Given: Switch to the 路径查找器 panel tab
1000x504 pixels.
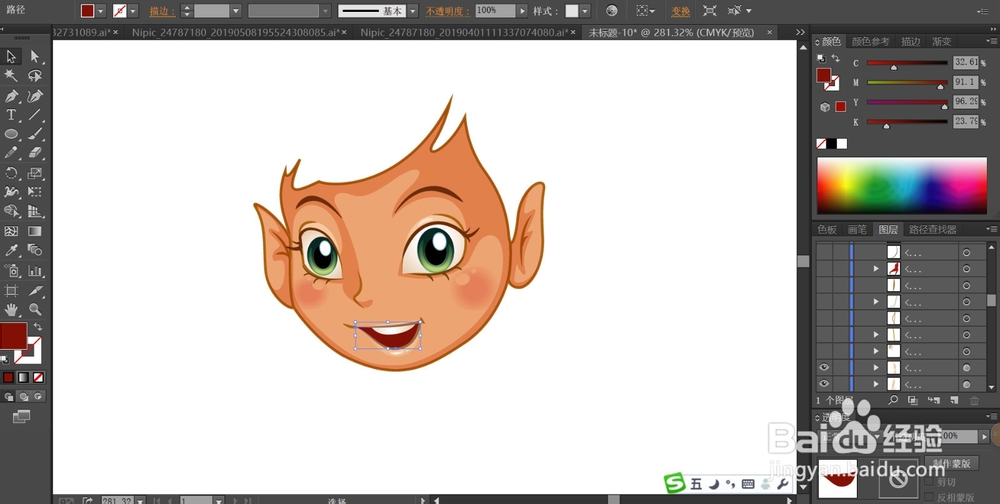Looking at the screenshot, I should tap(933, 230).
